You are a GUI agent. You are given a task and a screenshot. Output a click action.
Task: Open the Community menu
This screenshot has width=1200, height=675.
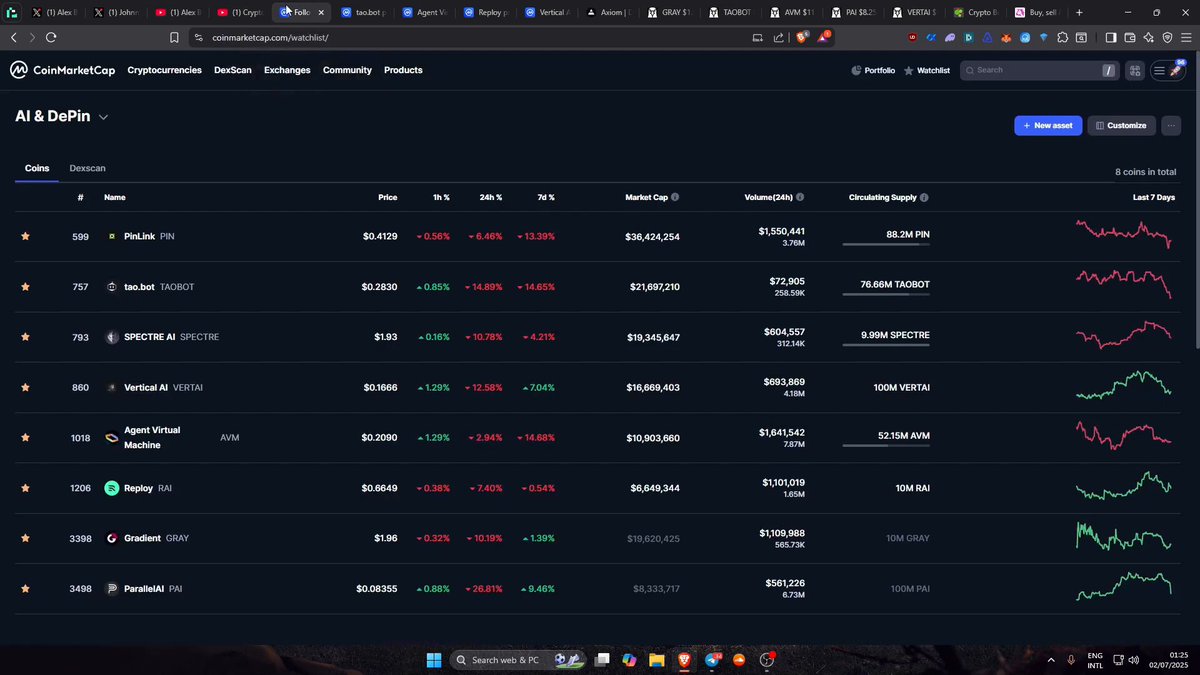point(347,70)
